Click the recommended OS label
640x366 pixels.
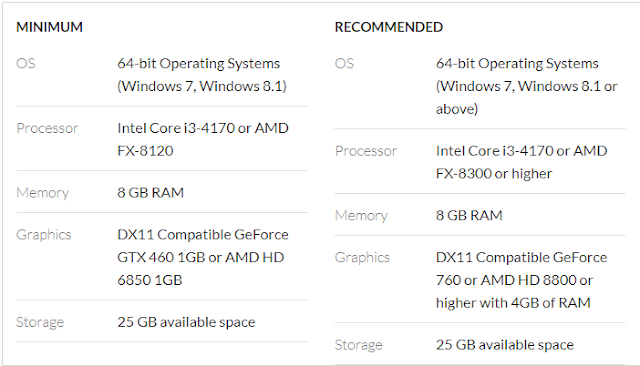tap(344, 63)
